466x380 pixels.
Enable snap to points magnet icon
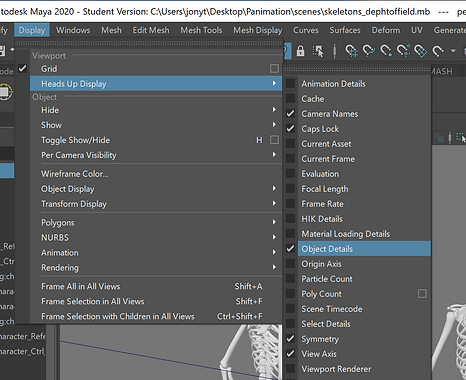click(x=386, y=51)
